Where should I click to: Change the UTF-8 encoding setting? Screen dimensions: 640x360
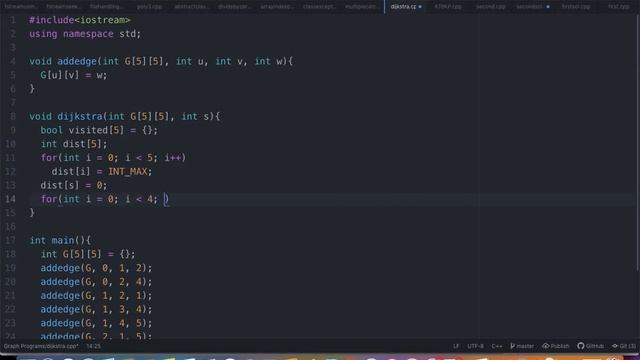coord(476,346)
